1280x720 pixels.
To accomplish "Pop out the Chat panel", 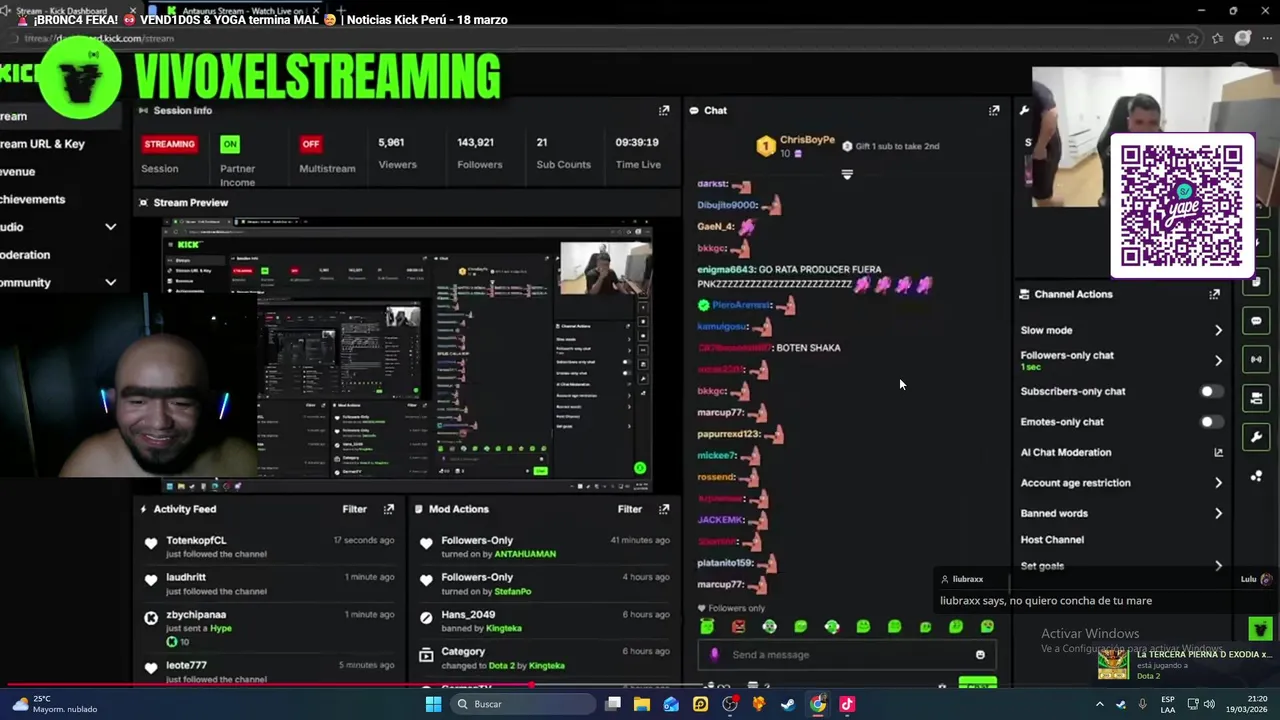I will [994, 110].
